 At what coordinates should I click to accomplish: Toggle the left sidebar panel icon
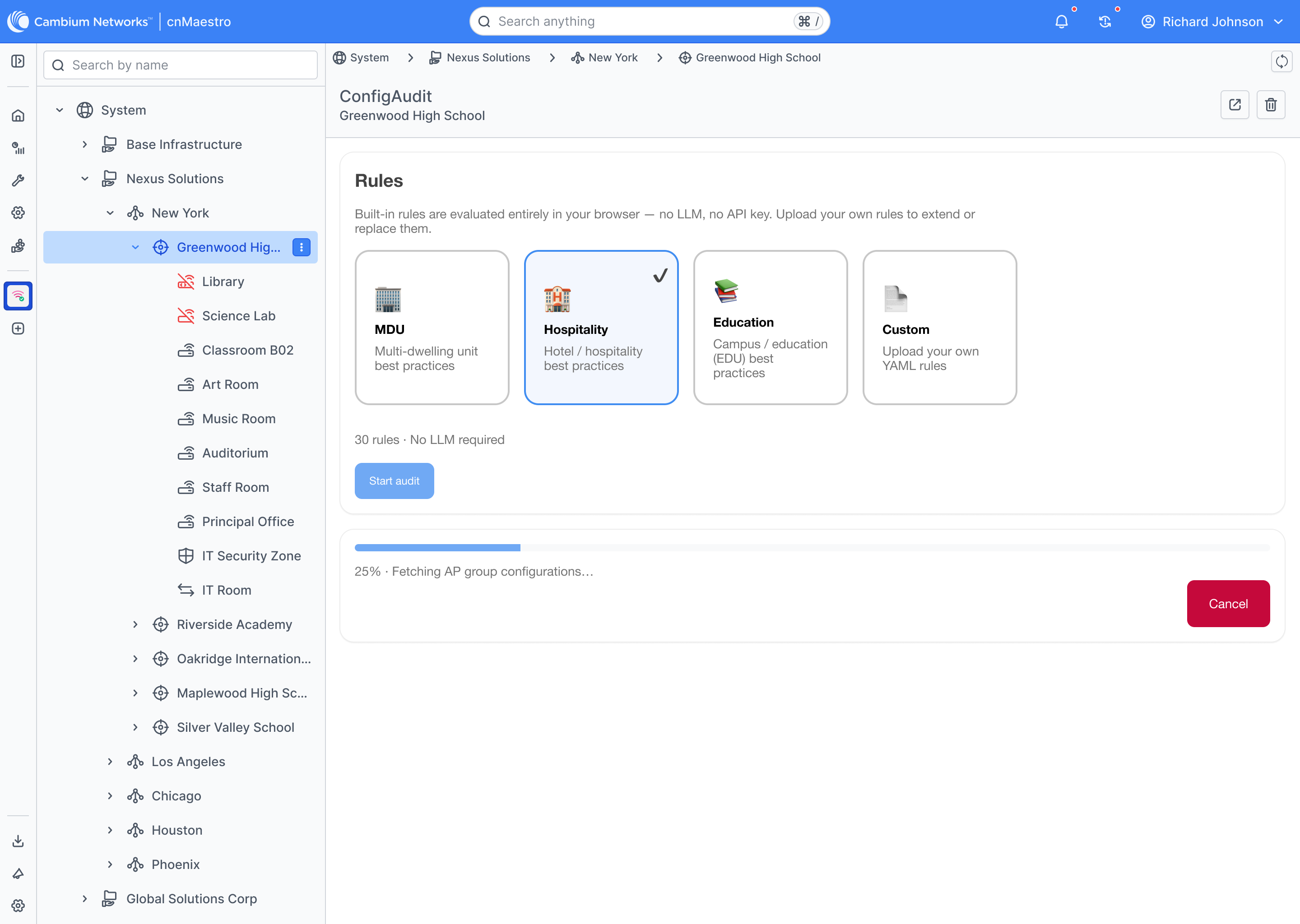point(18,61)
